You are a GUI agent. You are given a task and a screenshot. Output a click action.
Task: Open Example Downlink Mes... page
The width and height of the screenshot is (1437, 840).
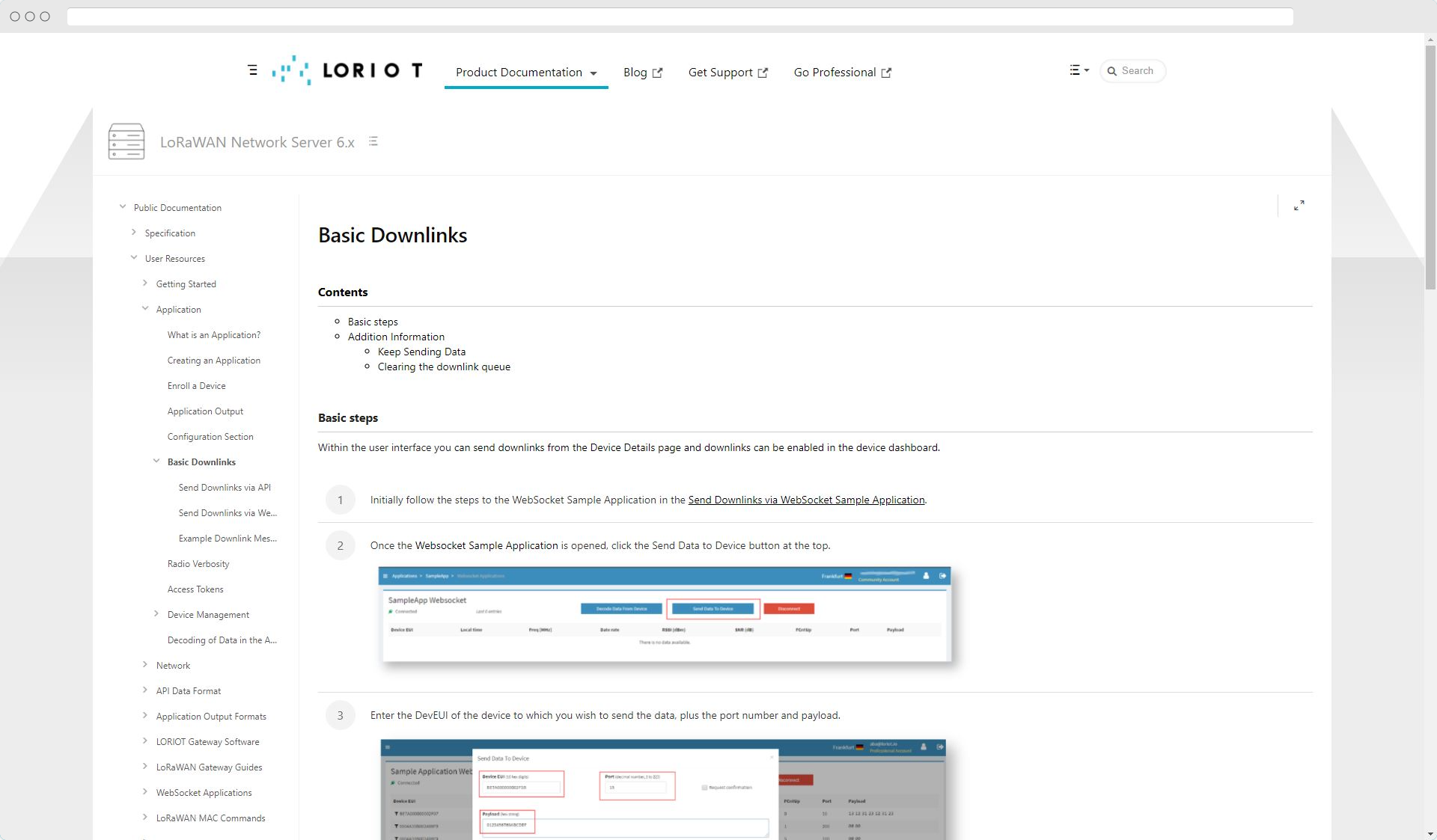tap(228, 539)
